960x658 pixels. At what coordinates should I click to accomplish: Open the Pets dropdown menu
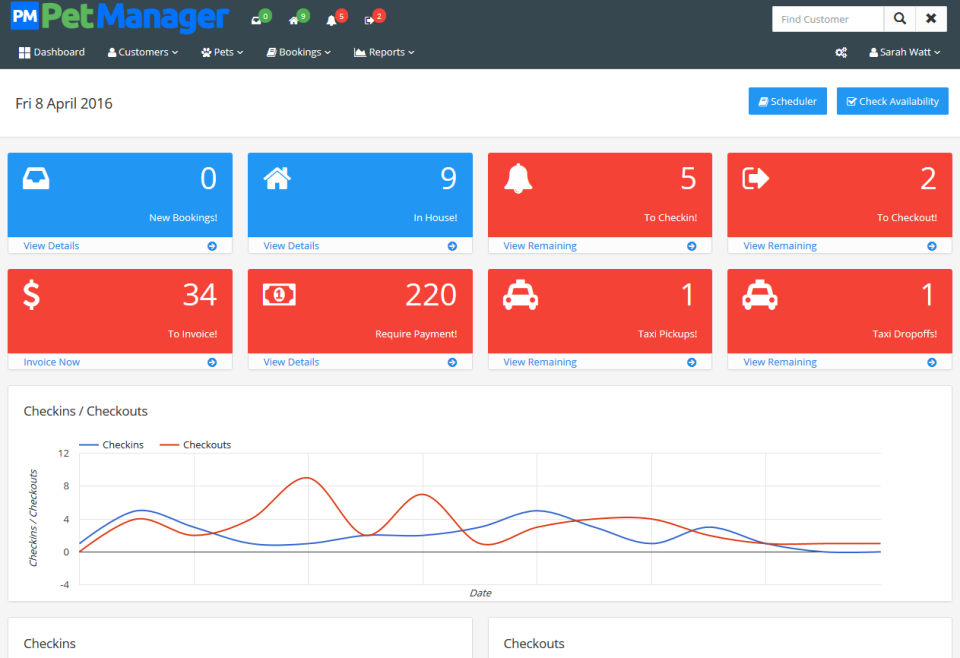click(221, 52)
